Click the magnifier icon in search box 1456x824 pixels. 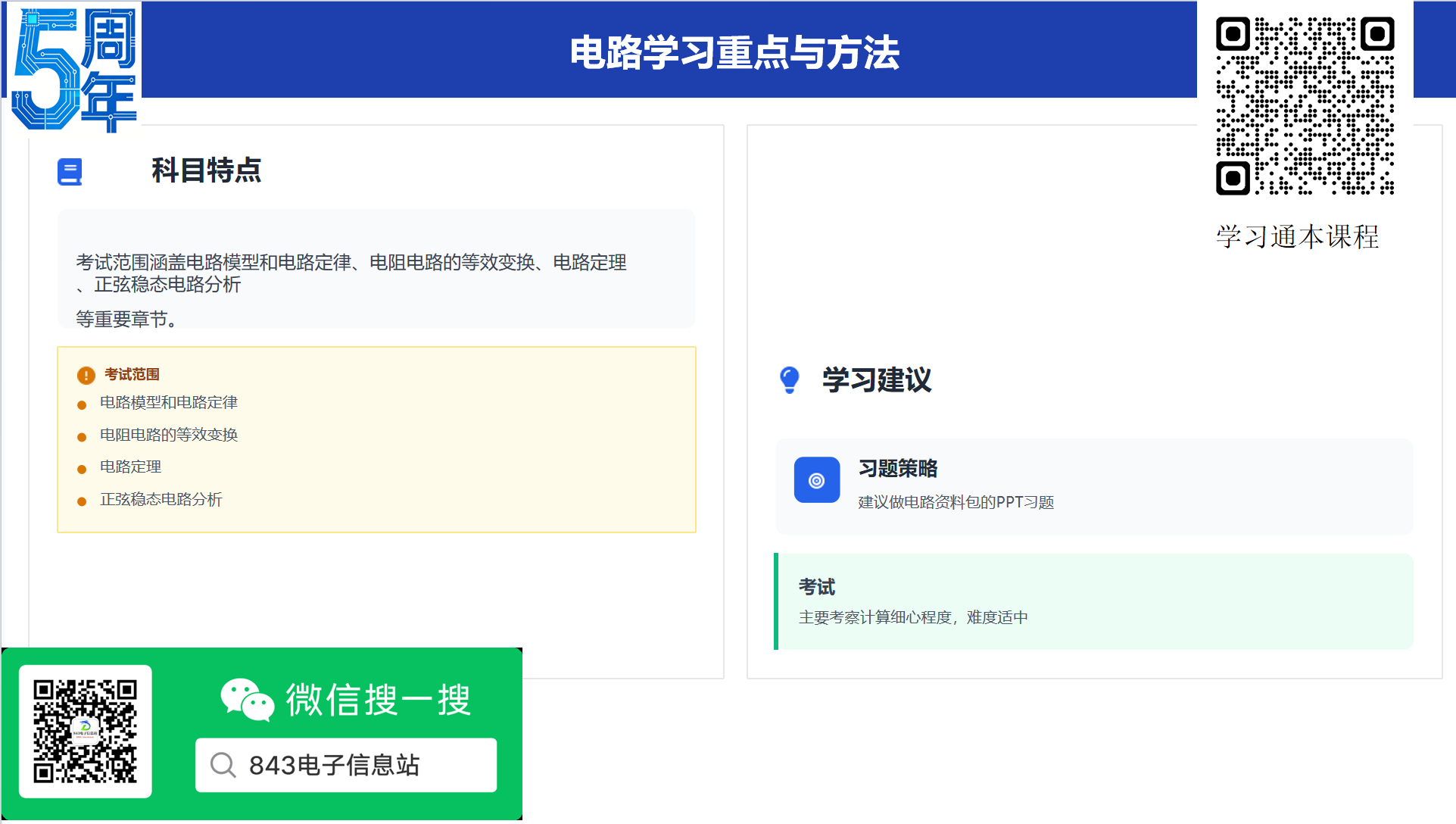coord(223,765)
